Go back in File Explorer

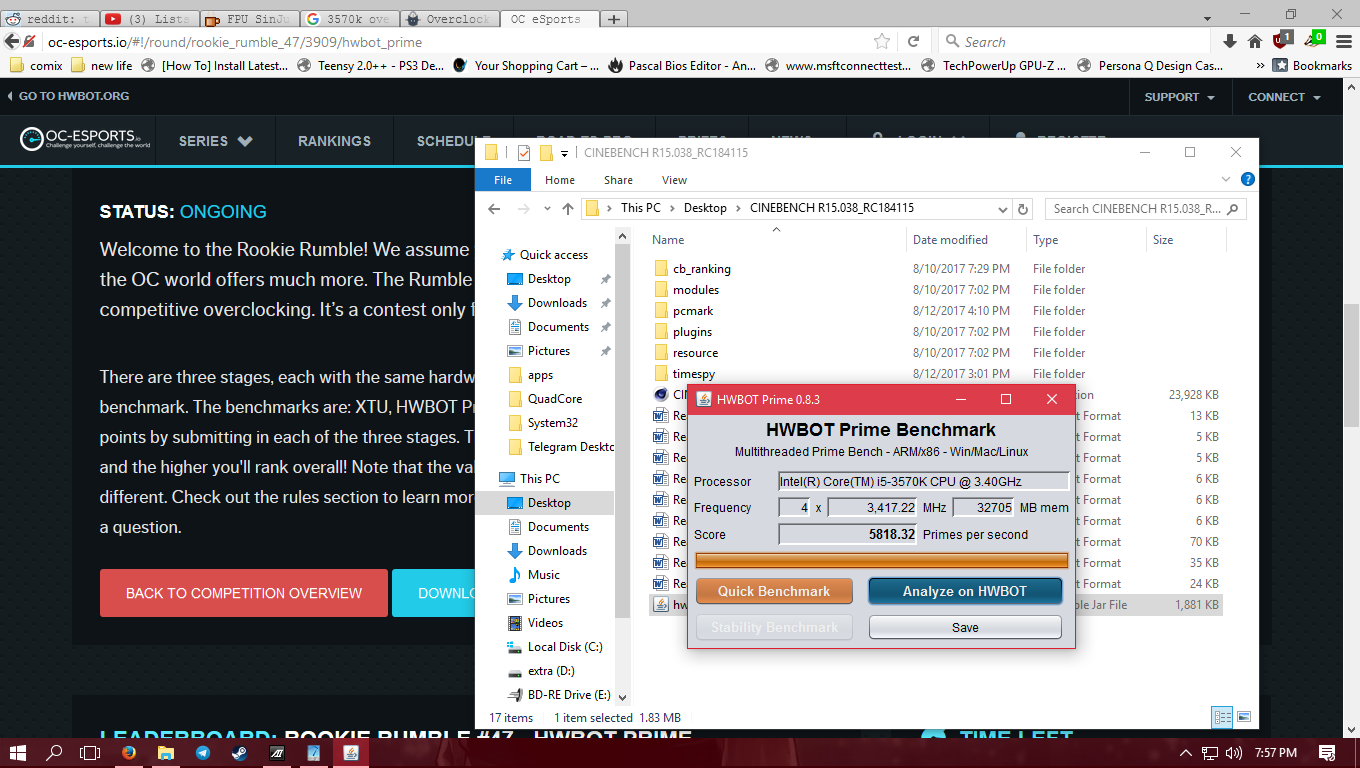(x=493, y=208)
